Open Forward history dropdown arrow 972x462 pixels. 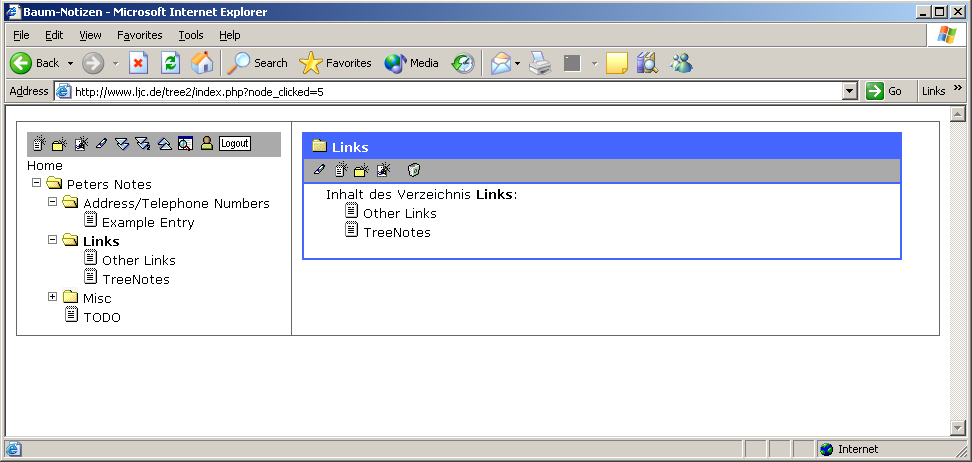tap(115, 63)
